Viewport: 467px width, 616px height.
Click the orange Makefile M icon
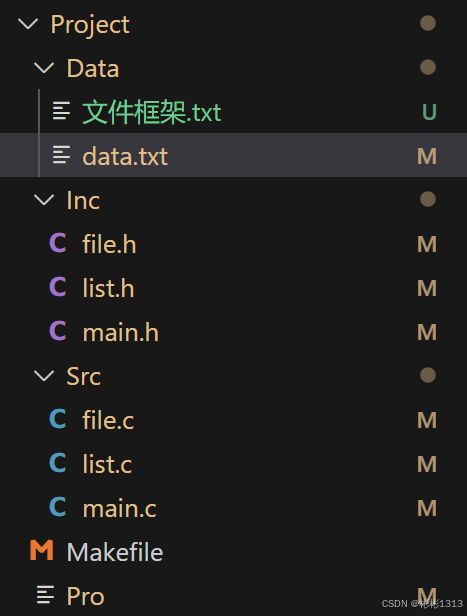click(x=42, y=550)
